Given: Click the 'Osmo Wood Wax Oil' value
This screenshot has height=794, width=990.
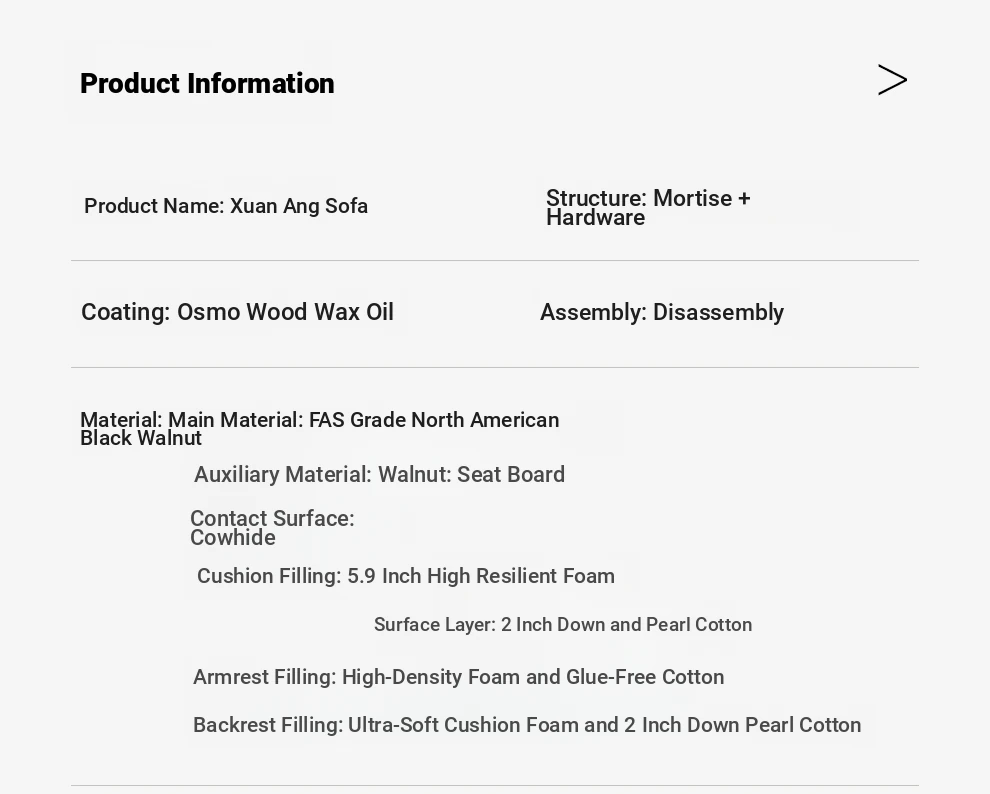Looking at the screenshot, I should point(285,312).
